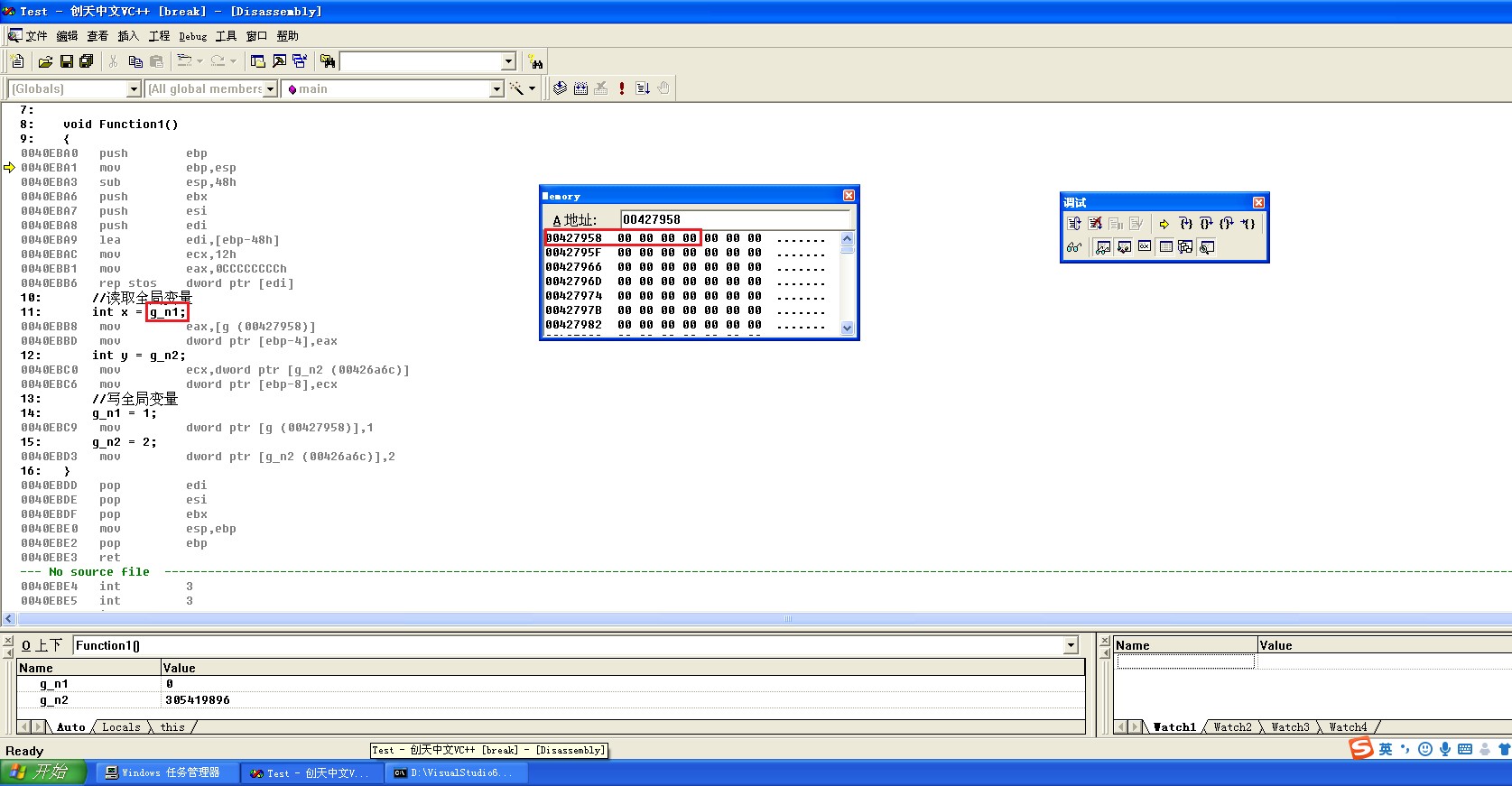1512x786 pixels.
Task: Click the Save All toolbar icon
Action: (x=87, y=61)
